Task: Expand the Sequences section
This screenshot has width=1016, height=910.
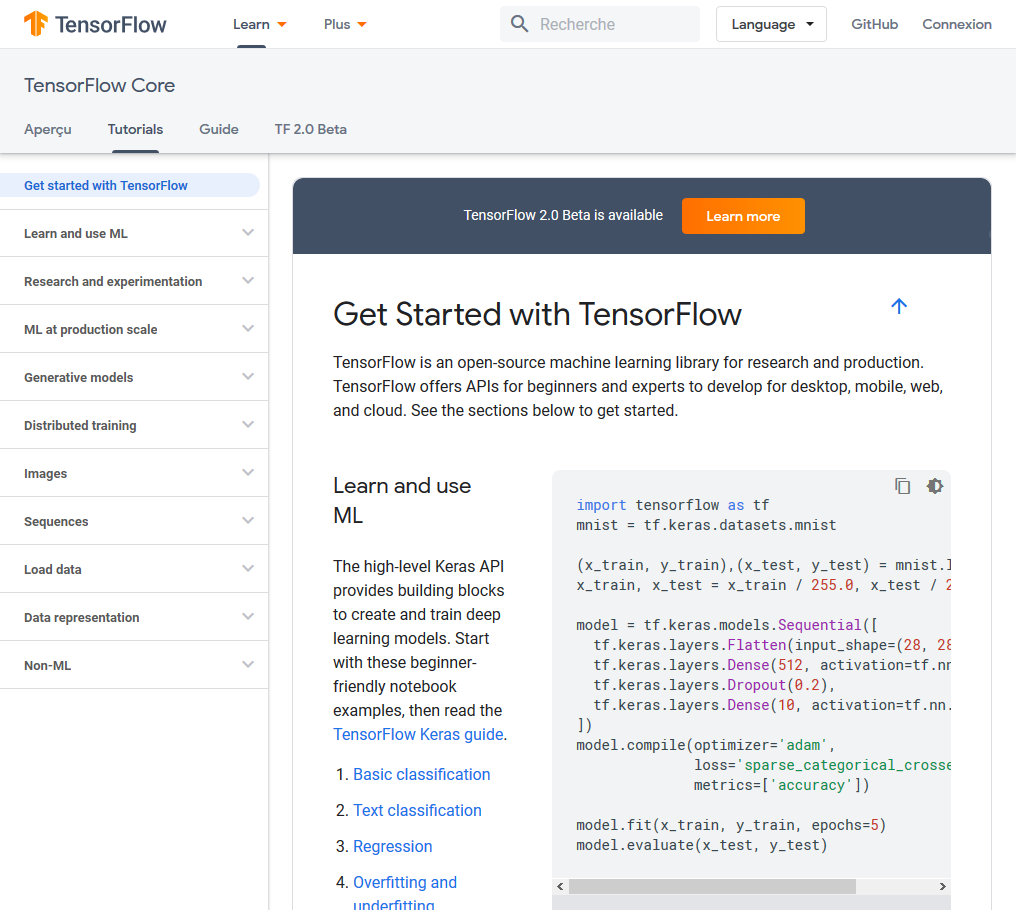Action: [134, 521]
